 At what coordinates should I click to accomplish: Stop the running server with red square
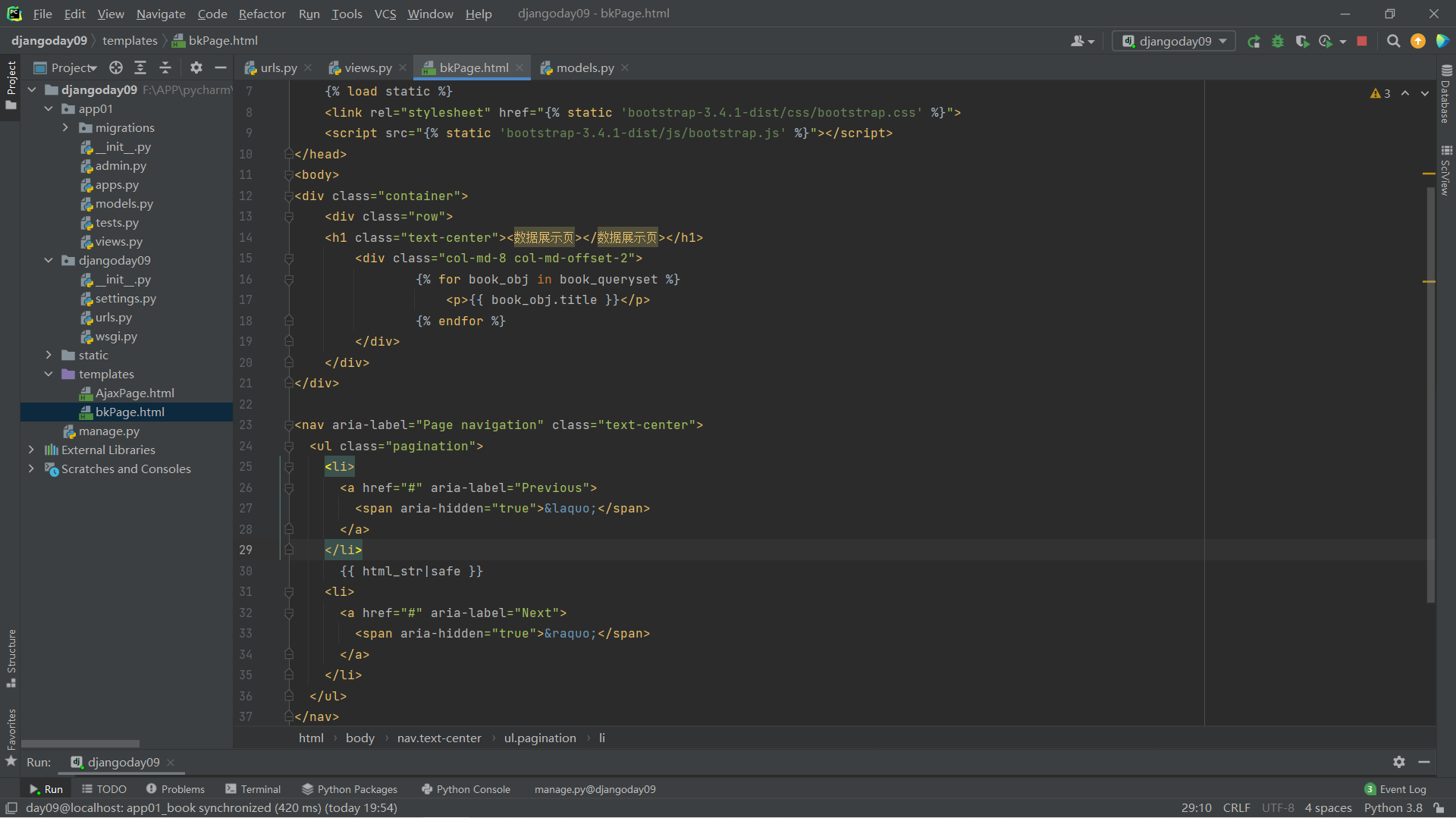pos(1362,42)
